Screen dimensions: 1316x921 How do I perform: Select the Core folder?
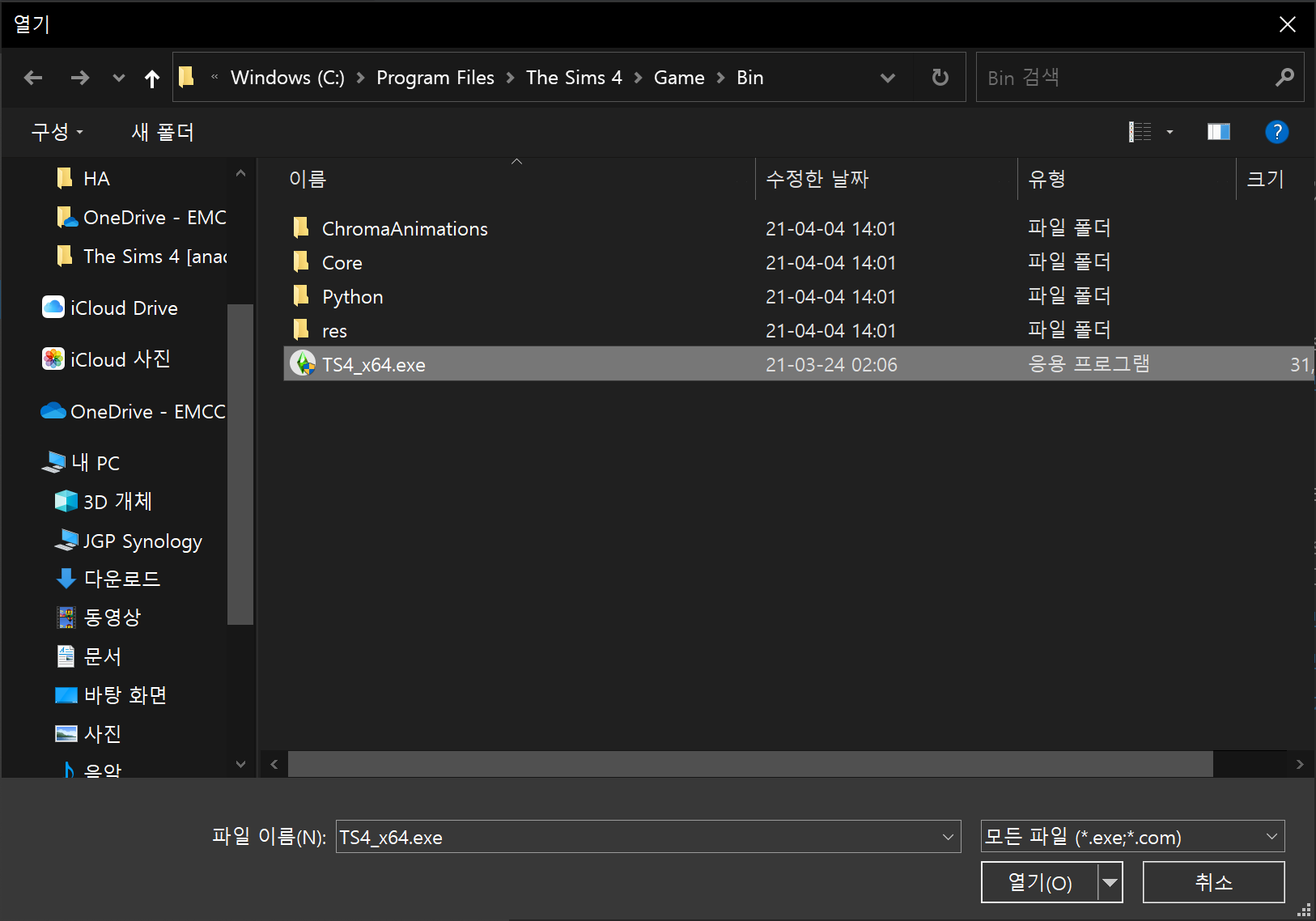342,263
